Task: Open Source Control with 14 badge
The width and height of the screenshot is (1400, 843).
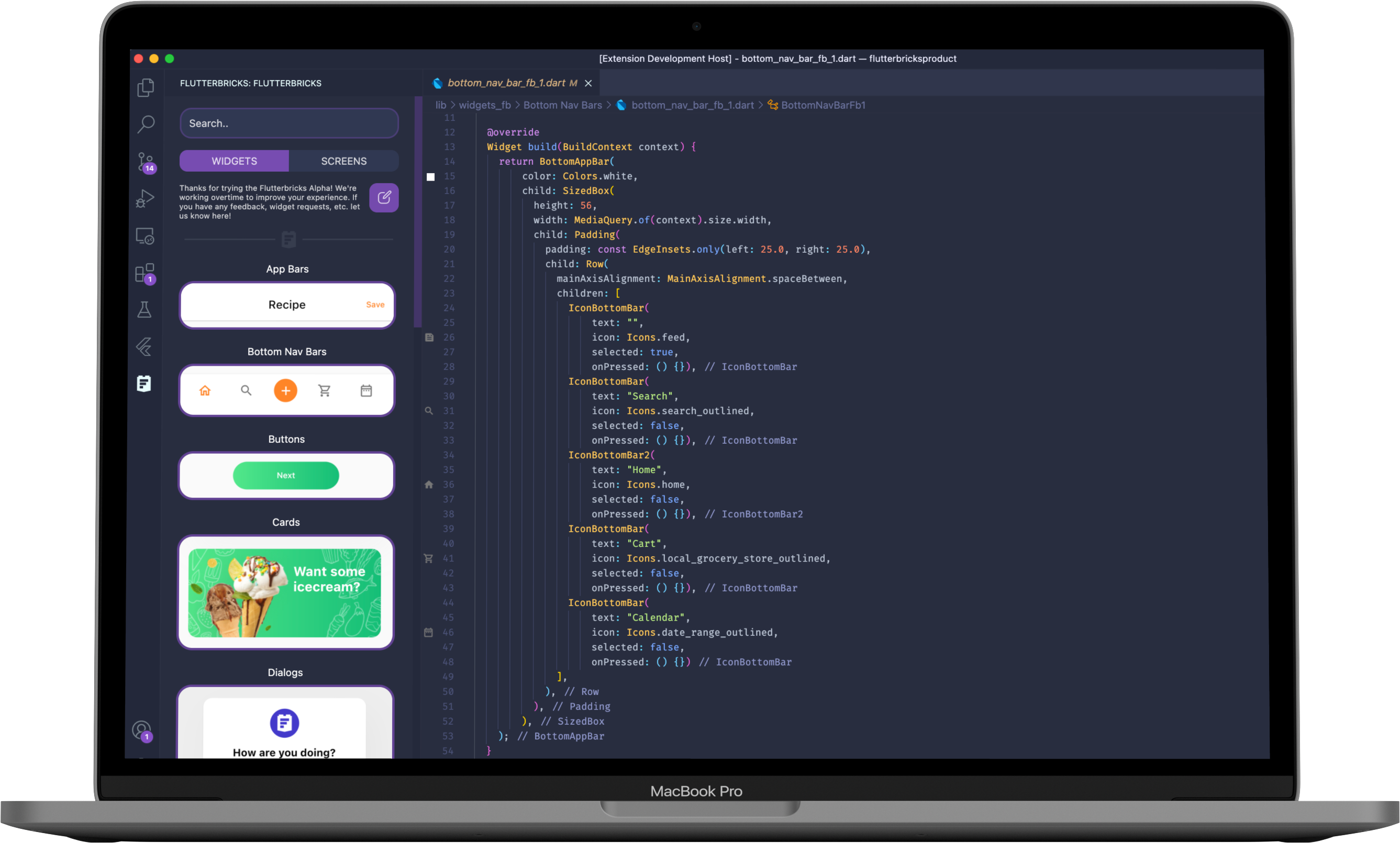Action: [146, 162]
